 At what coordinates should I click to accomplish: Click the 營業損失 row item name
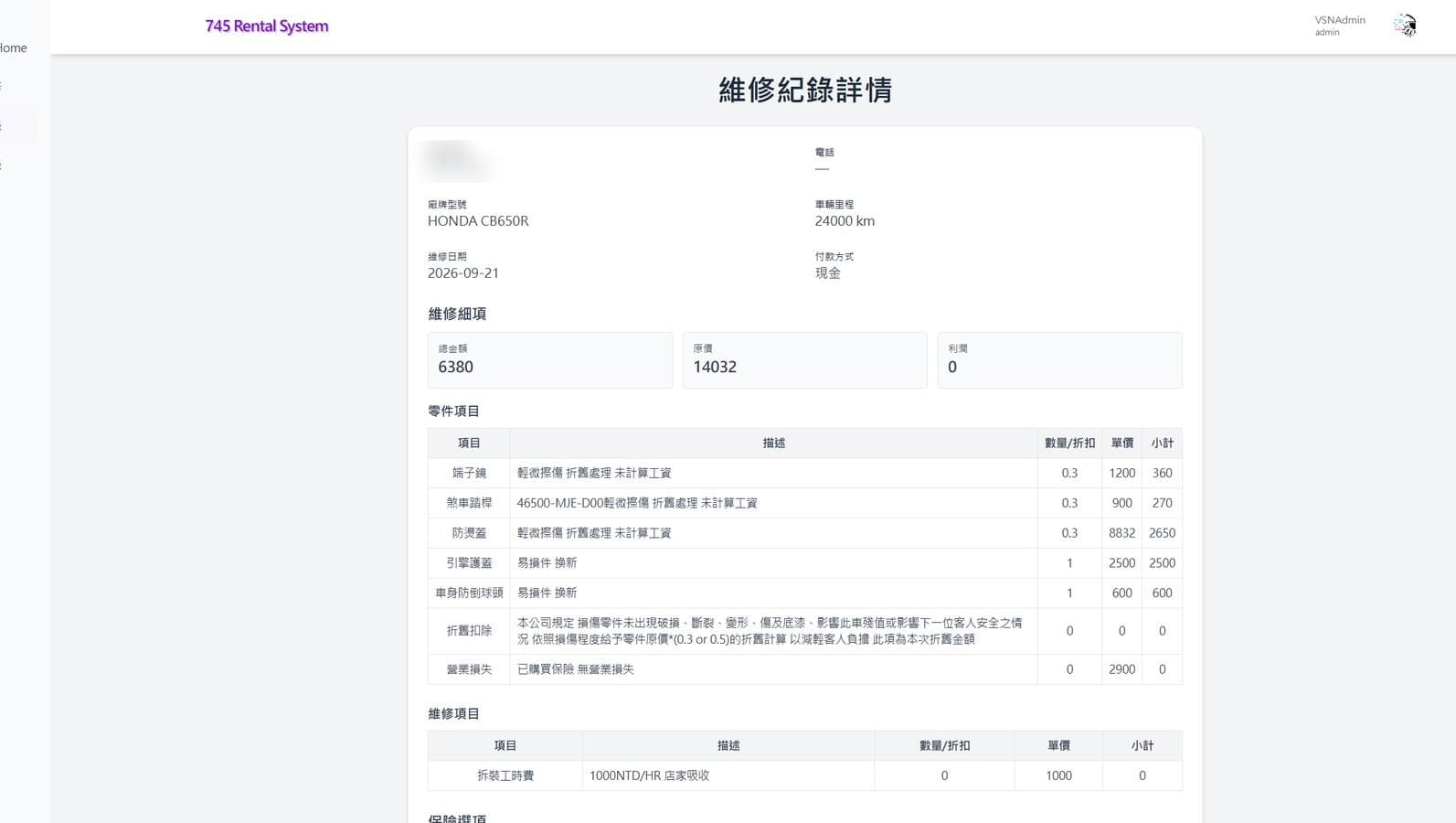pos(469,669)
